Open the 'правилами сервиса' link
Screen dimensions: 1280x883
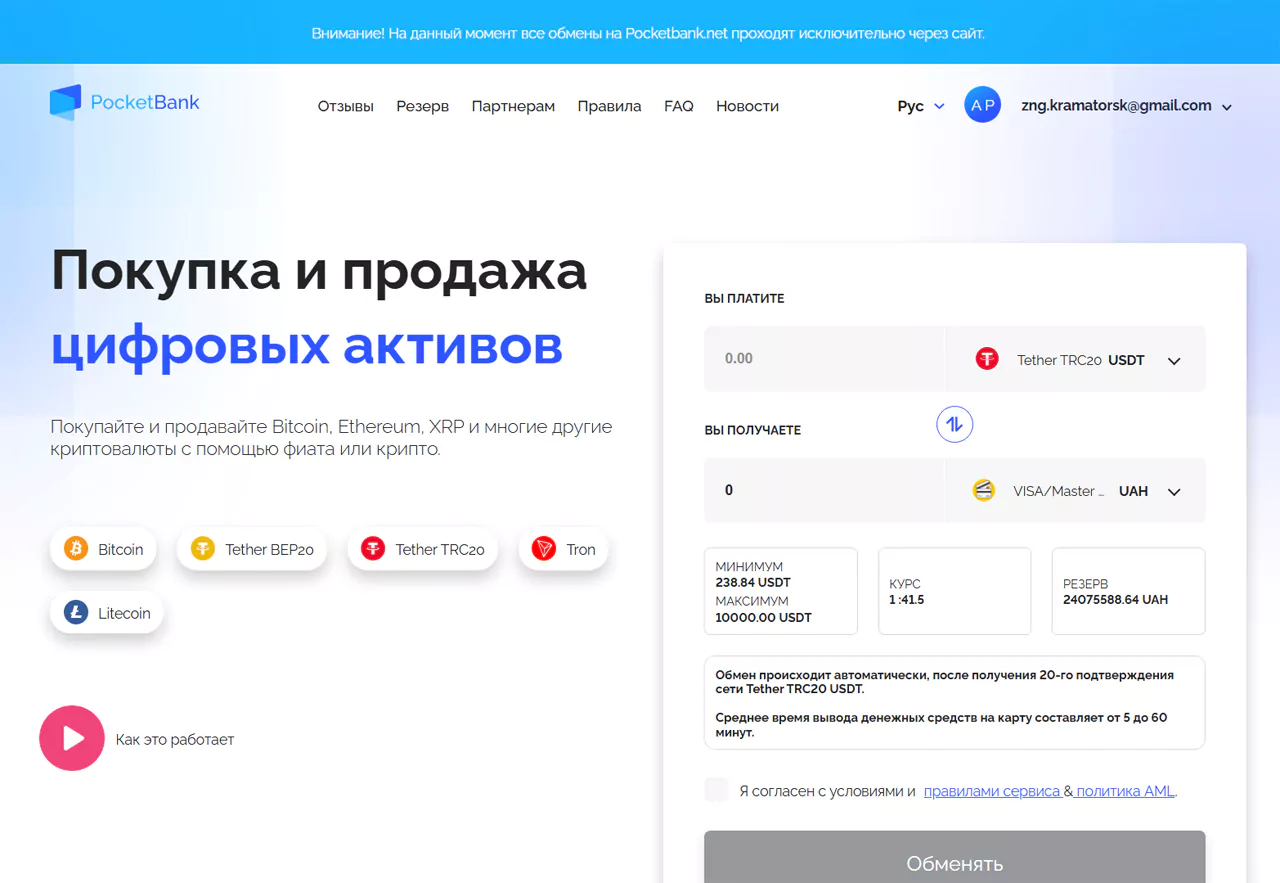pyautogui.click(x=993, y=790)
